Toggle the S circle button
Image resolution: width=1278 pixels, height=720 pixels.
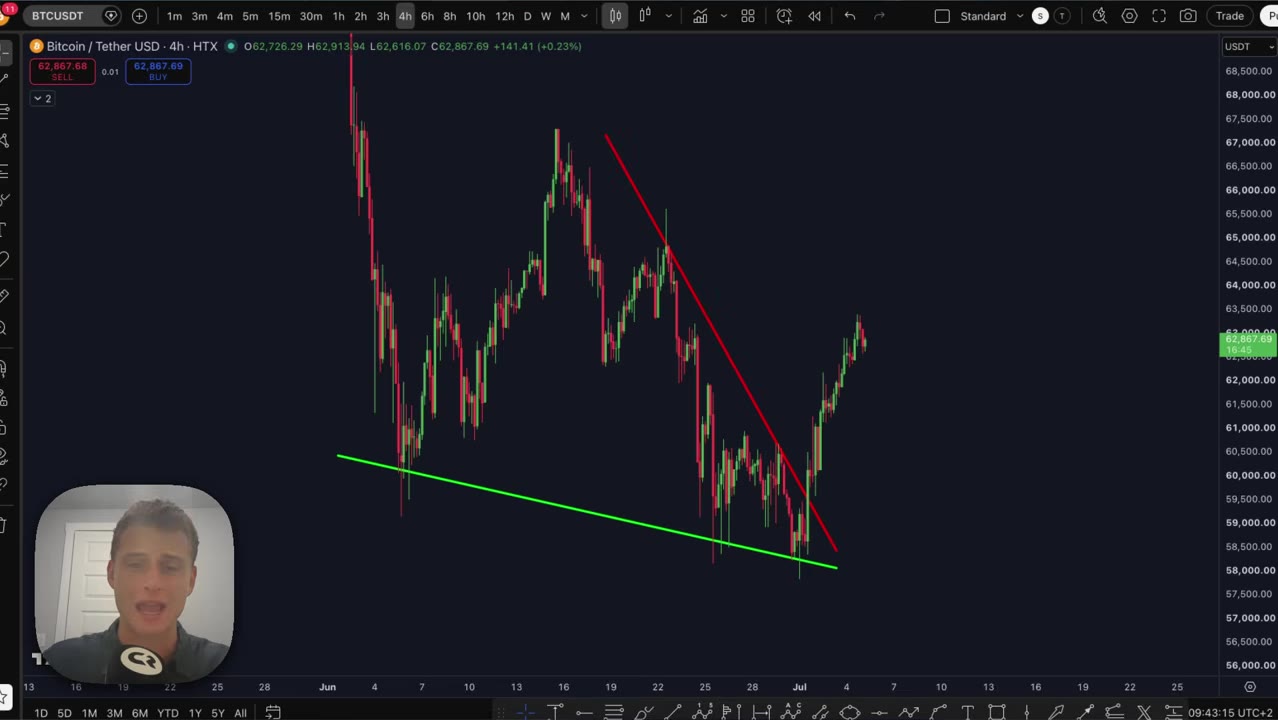(x=1040, y=16)
